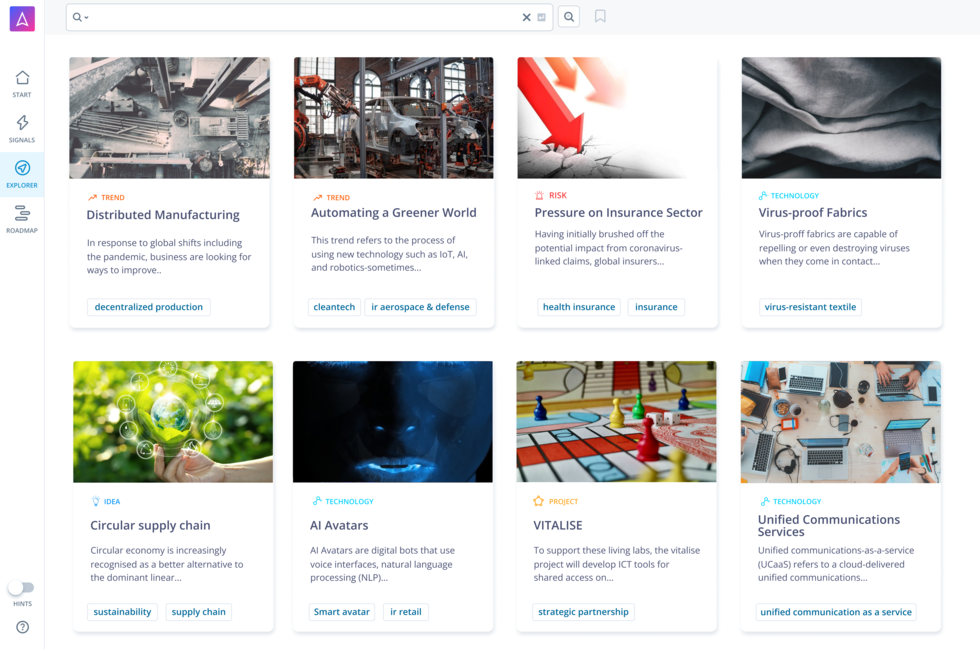This screenshot has width=980, height=651.
Task: Select the insurance tag
Action: (x=656, y=307)
